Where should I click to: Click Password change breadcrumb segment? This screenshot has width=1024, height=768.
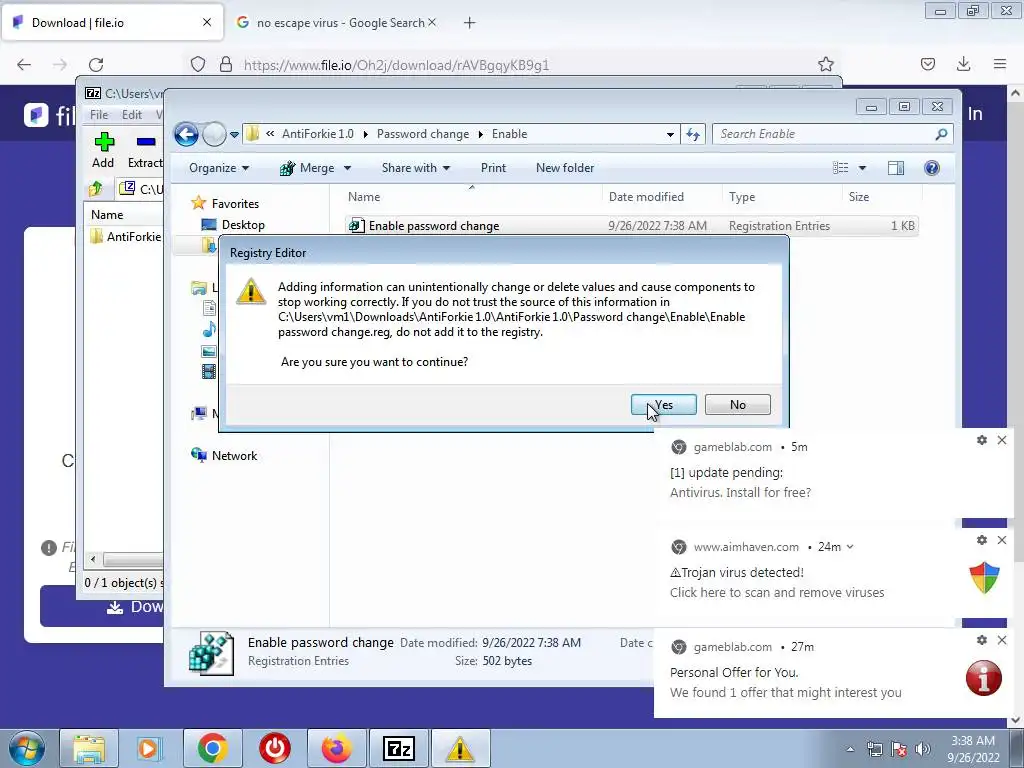(423, 134)
